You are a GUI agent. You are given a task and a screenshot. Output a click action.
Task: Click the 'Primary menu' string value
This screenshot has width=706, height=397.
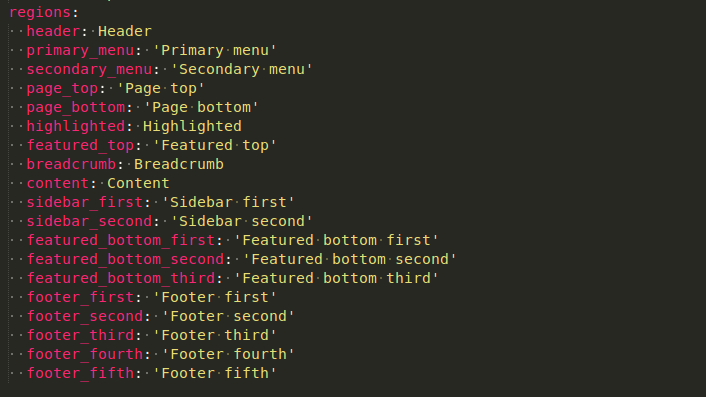point(214,50)
